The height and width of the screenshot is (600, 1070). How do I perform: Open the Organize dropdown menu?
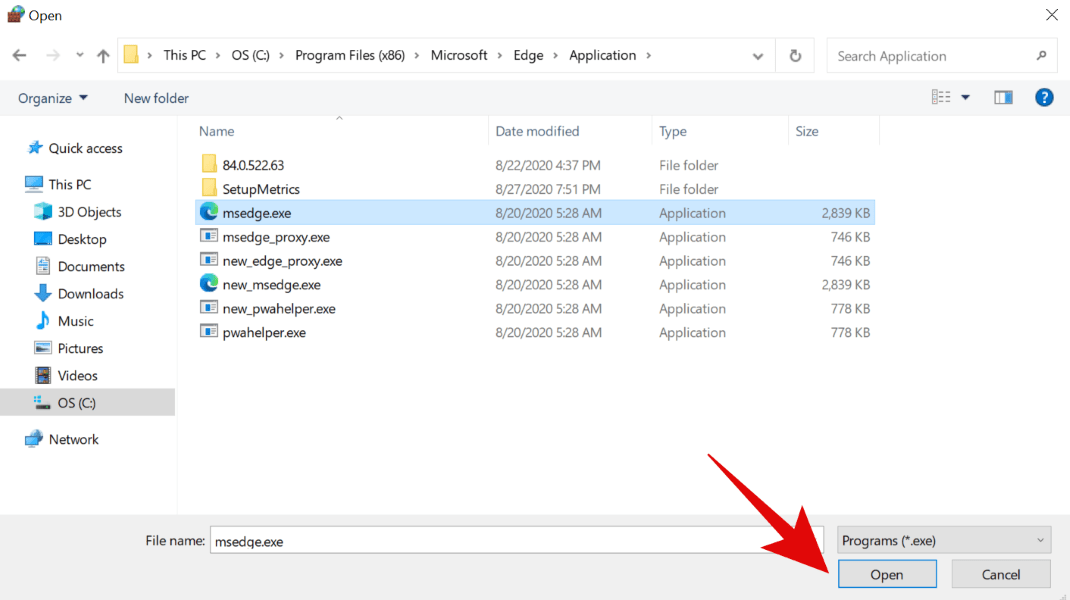tap(53, 98)
